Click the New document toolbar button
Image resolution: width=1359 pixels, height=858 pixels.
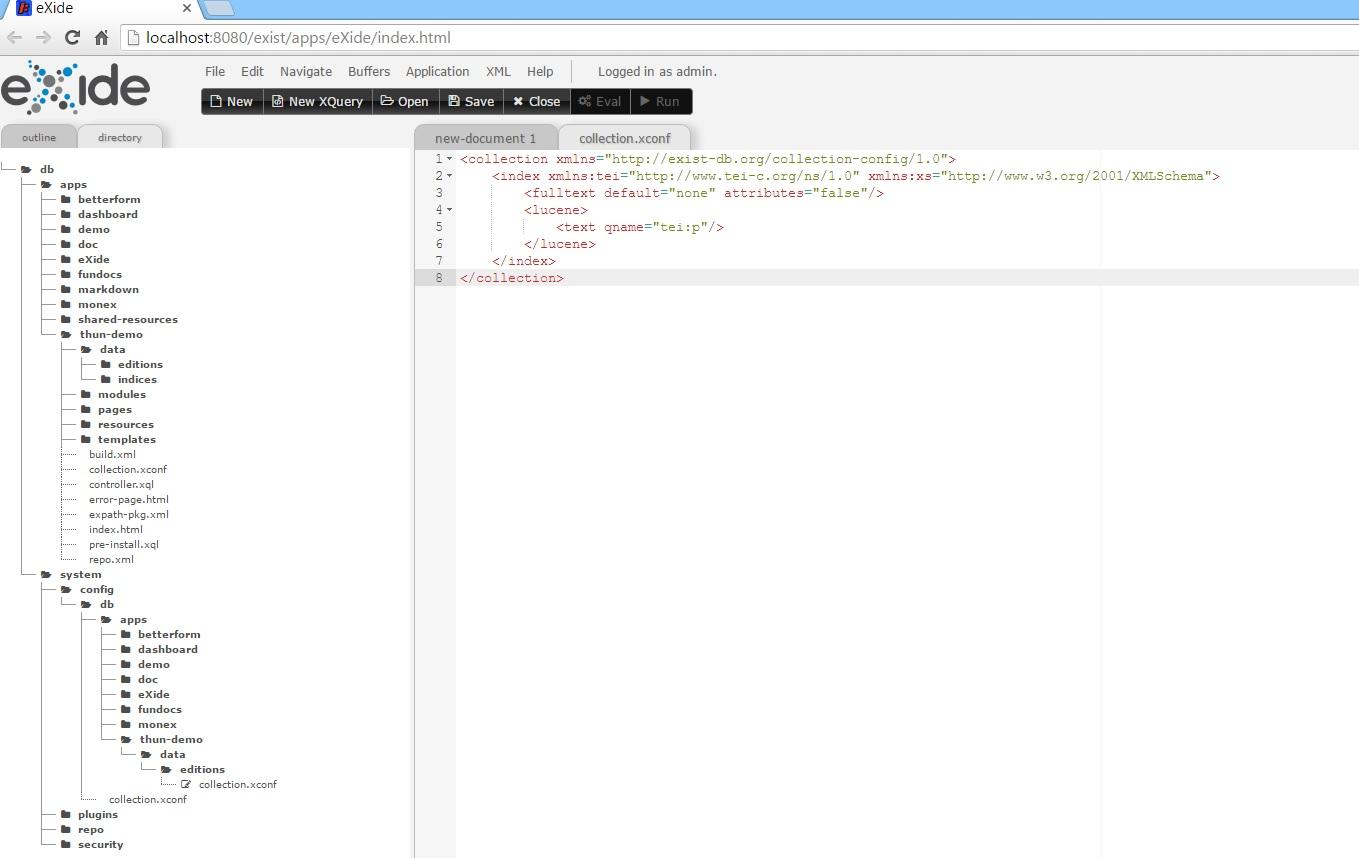232,101
